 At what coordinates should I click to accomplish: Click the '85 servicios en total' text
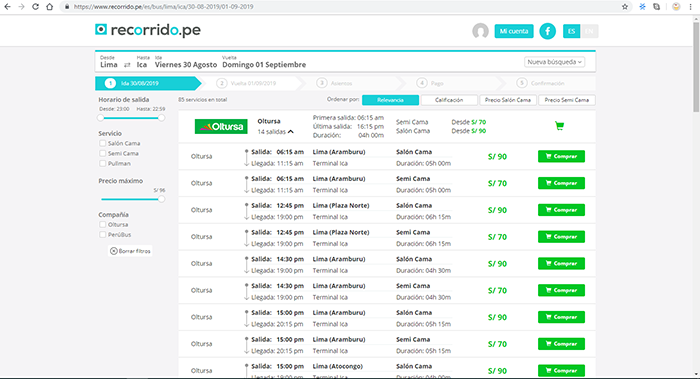click(x=203, y=100)
